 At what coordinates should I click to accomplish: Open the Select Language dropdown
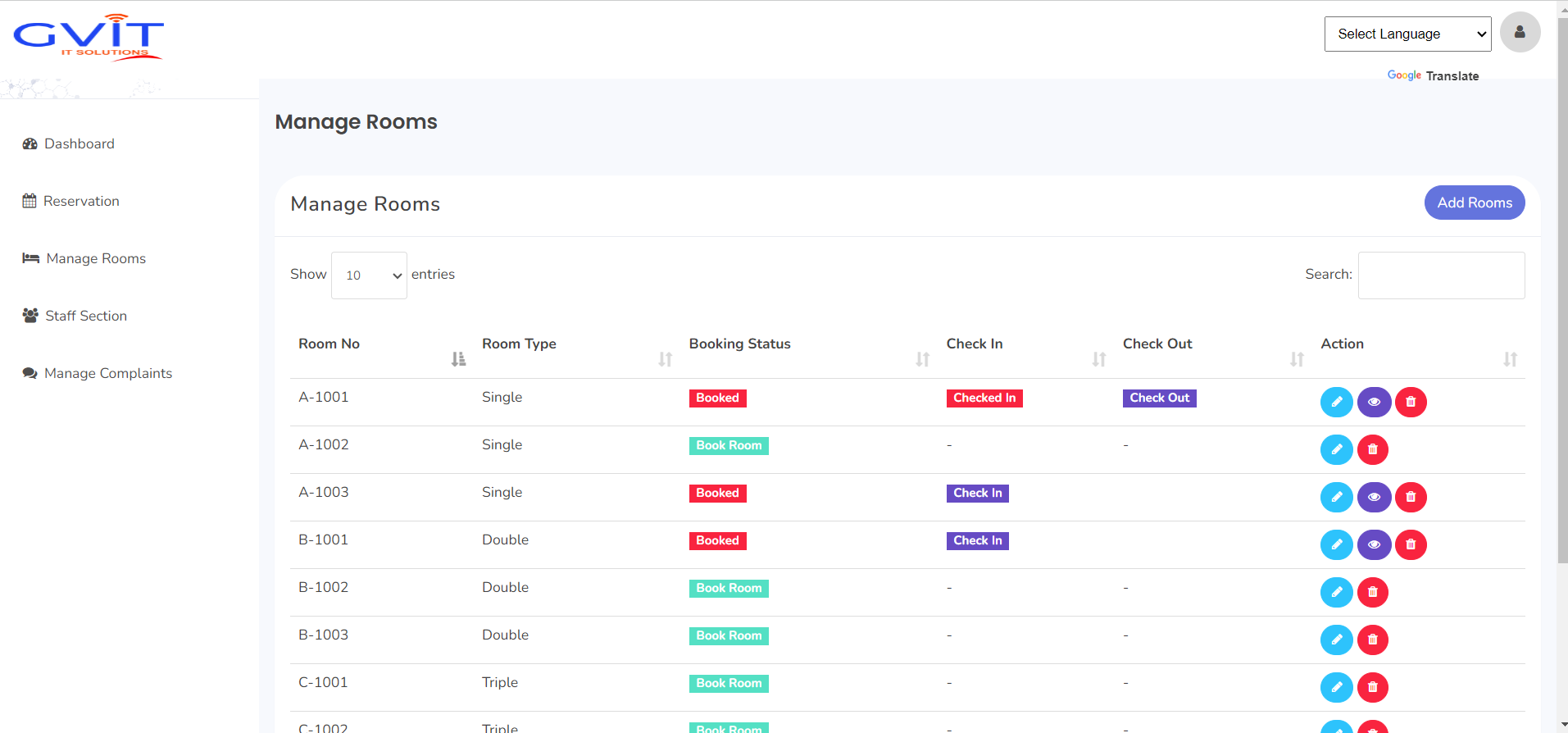tap(1407, 34)
